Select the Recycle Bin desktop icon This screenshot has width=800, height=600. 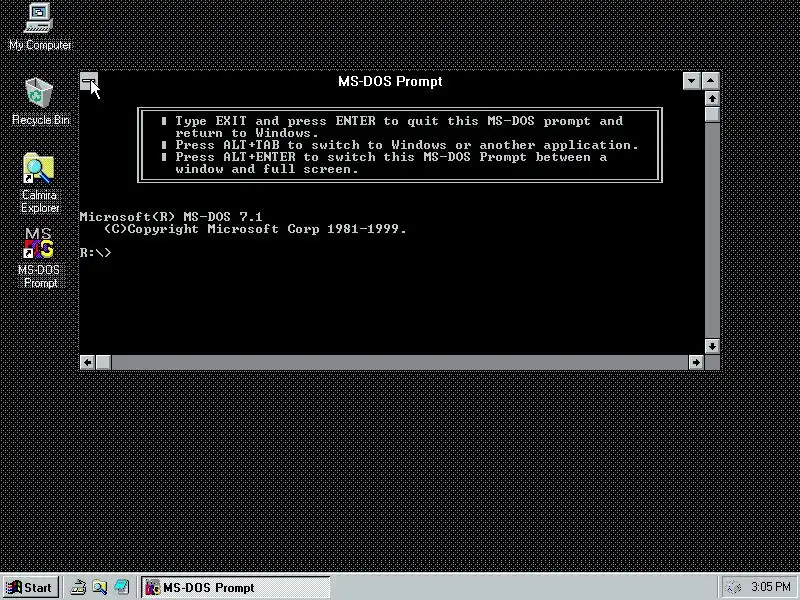40,102
